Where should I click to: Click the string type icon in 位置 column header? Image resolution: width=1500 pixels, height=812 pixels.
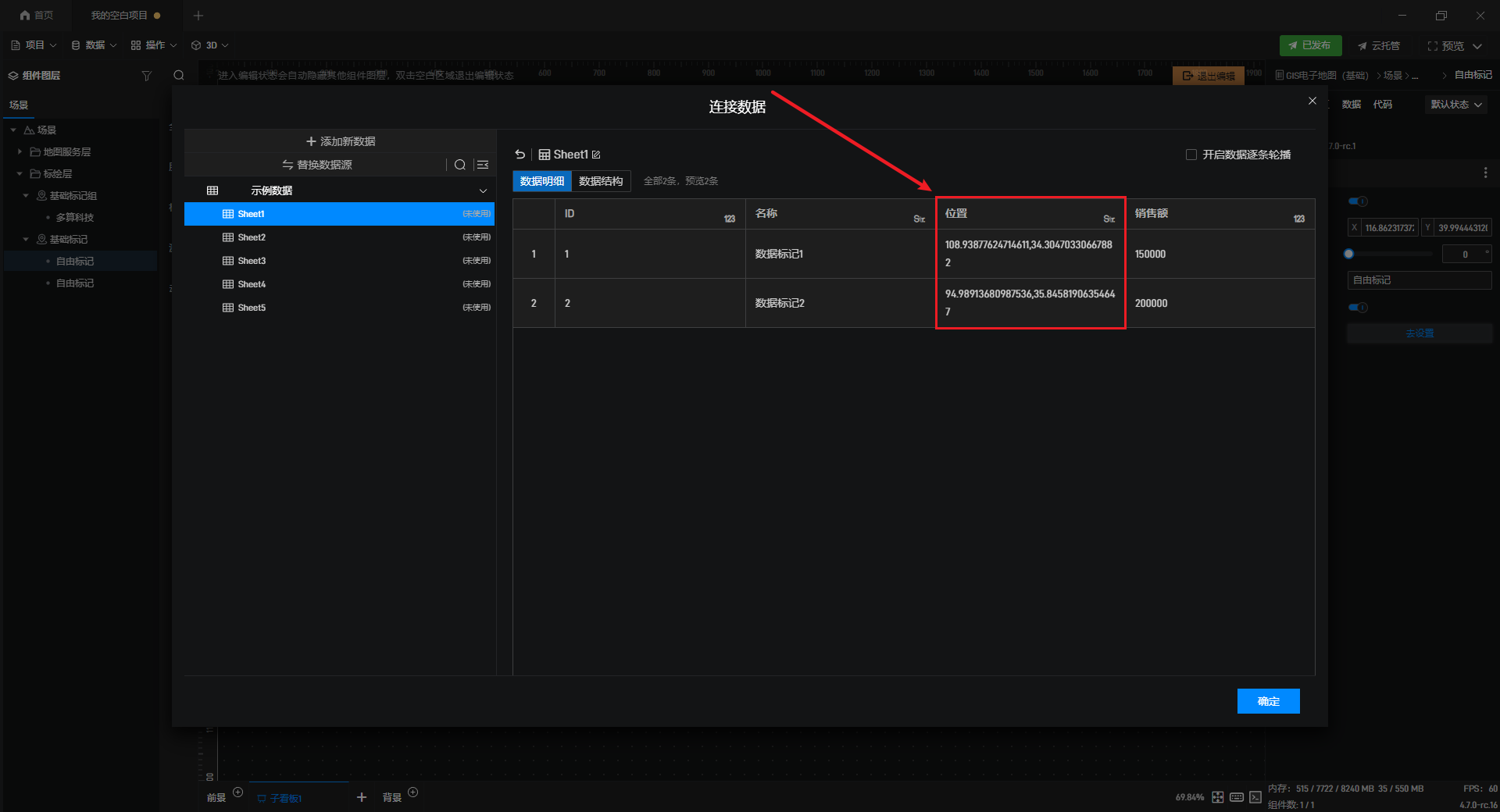[1109, 219]
